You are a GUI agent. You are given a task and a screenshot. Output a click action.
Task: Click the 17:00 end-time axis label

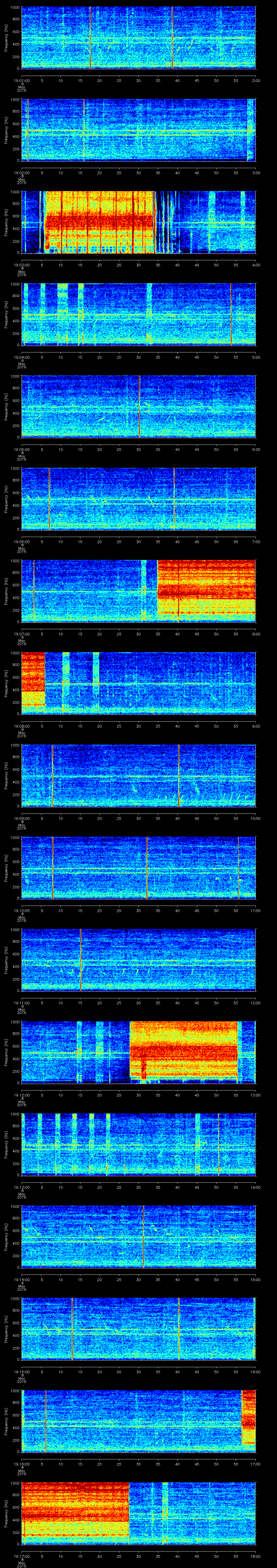pos(256,1463)
